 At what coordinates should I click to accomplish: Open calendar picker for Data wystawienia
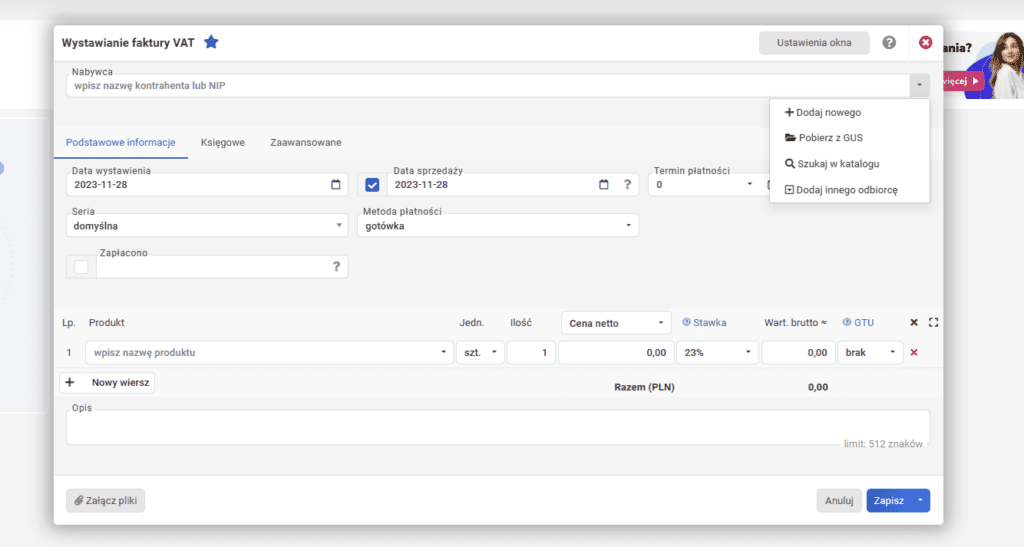click(x=335, y=185)
